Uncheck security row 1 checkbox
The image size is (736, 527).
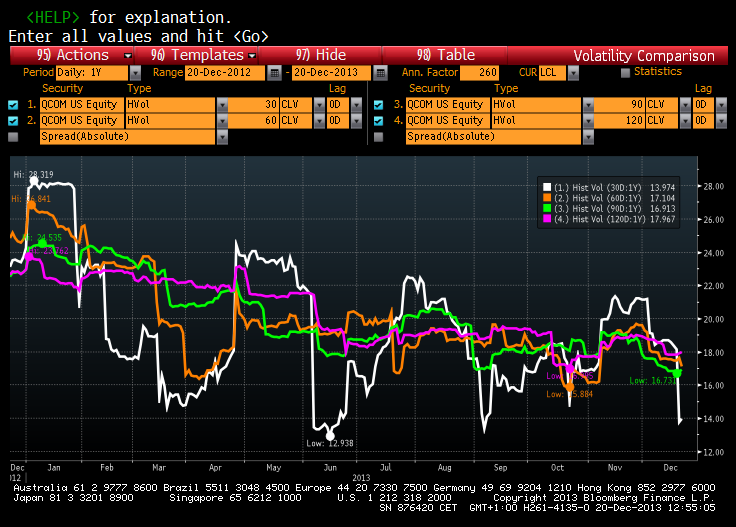click(x=13, y=105)
